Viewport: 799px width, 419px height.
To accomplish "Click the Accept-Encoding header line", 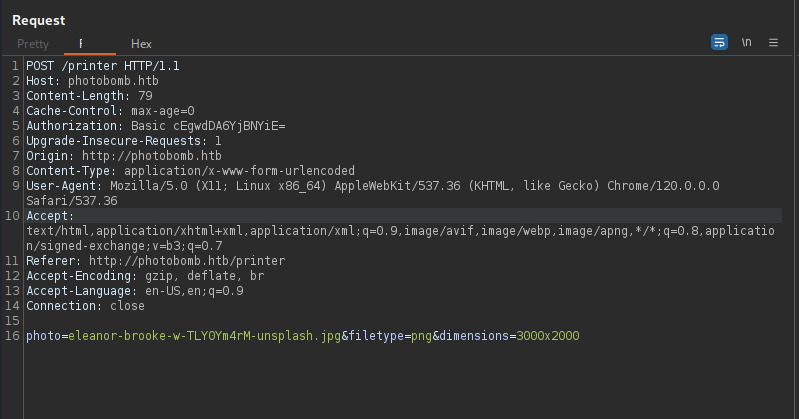I will coord(145,276).
